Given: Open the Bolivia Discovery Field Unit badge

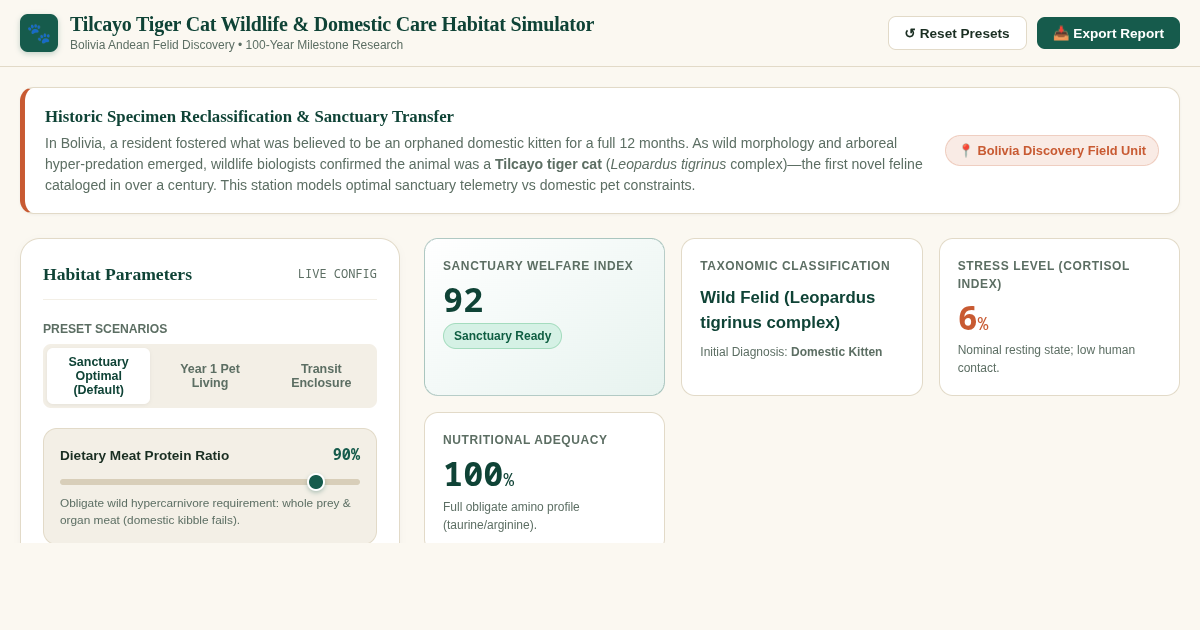Looking at the screenshot, I should point(1052,151).
